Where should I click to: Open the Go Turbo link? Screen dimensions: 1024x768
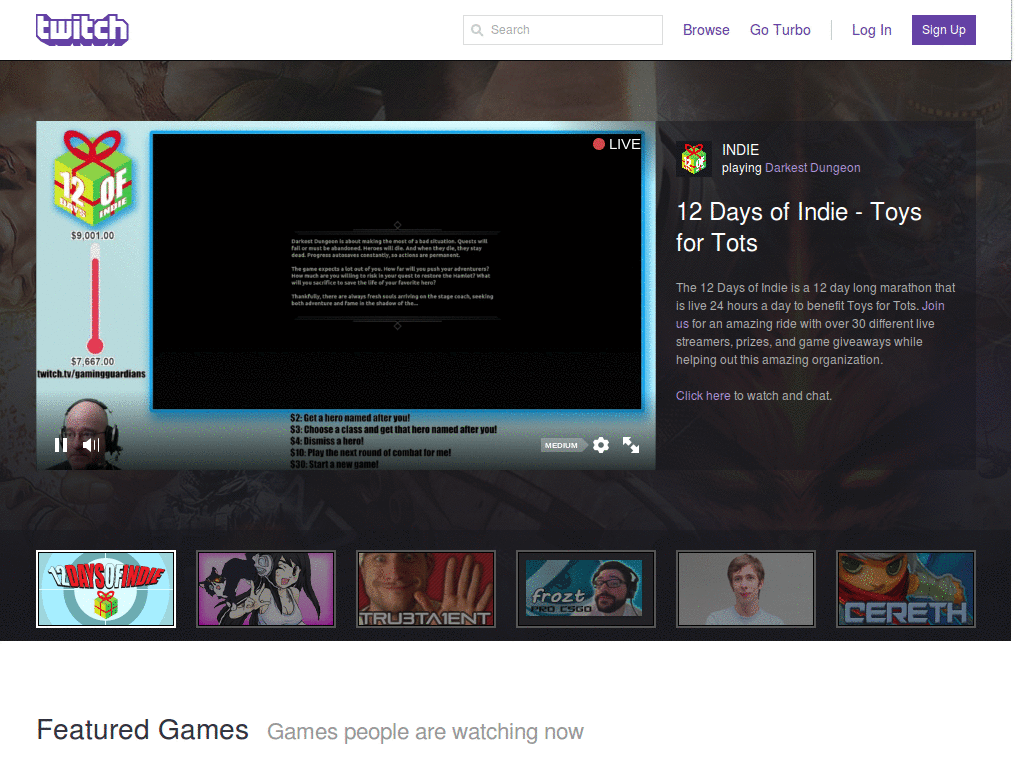(780, 30)
